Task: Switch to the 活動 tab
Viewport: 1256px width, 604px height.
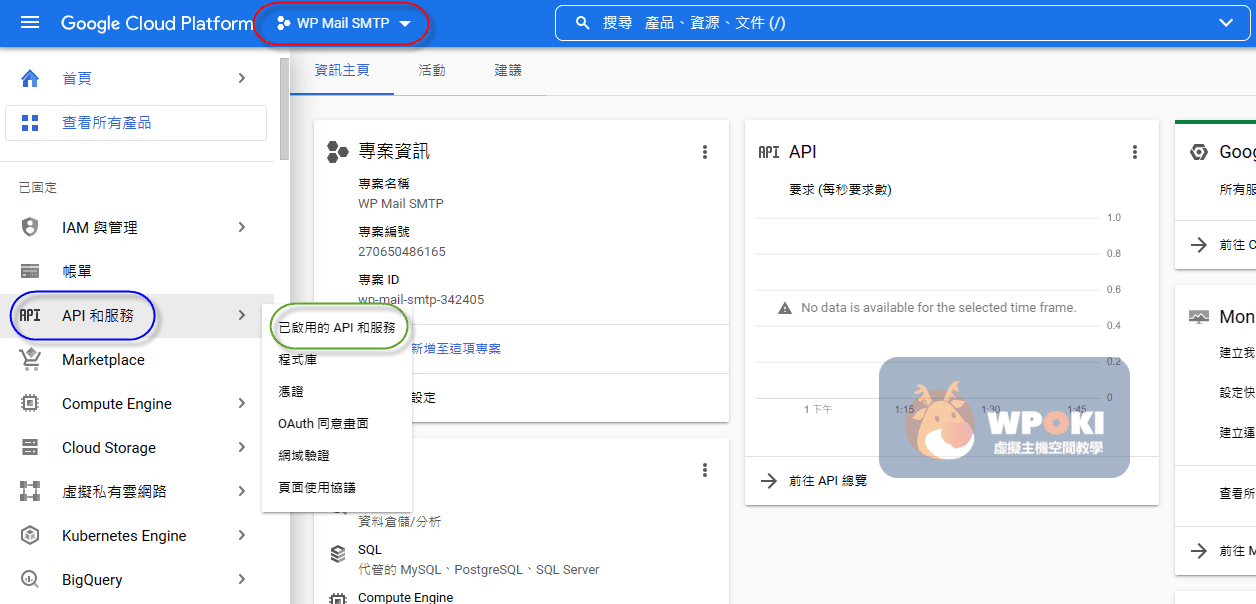Action: [432, 71]
